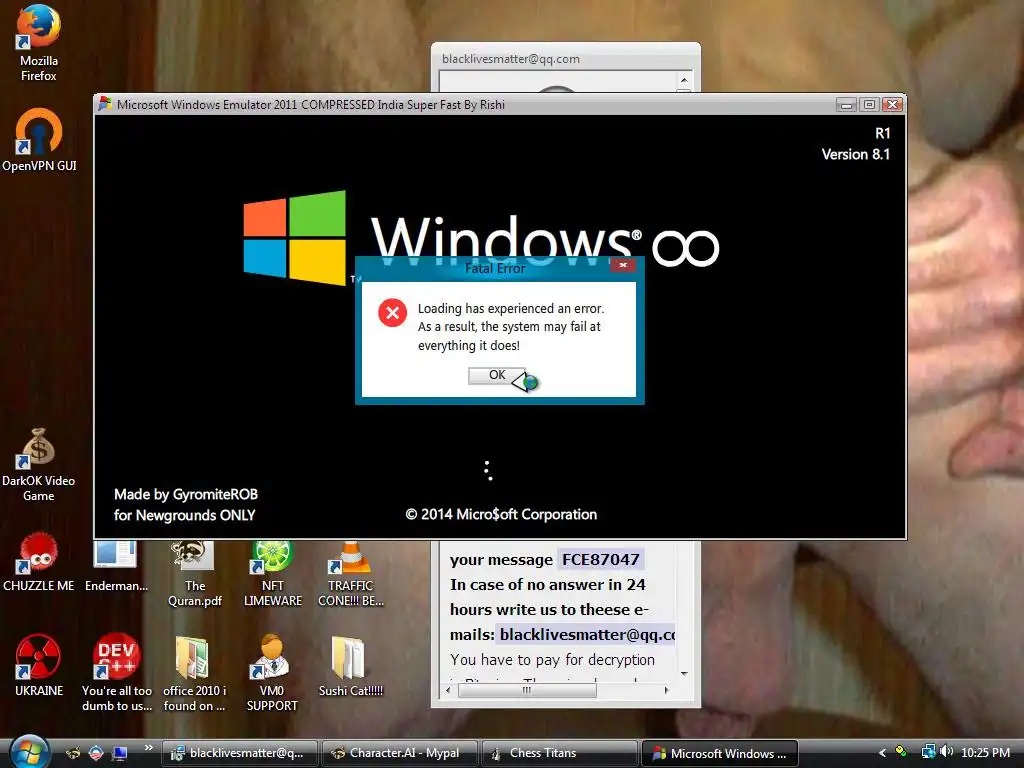Select the Enderman desktop file icon
This screenshot has height=768, width=1024.
[x=116, y=566]
